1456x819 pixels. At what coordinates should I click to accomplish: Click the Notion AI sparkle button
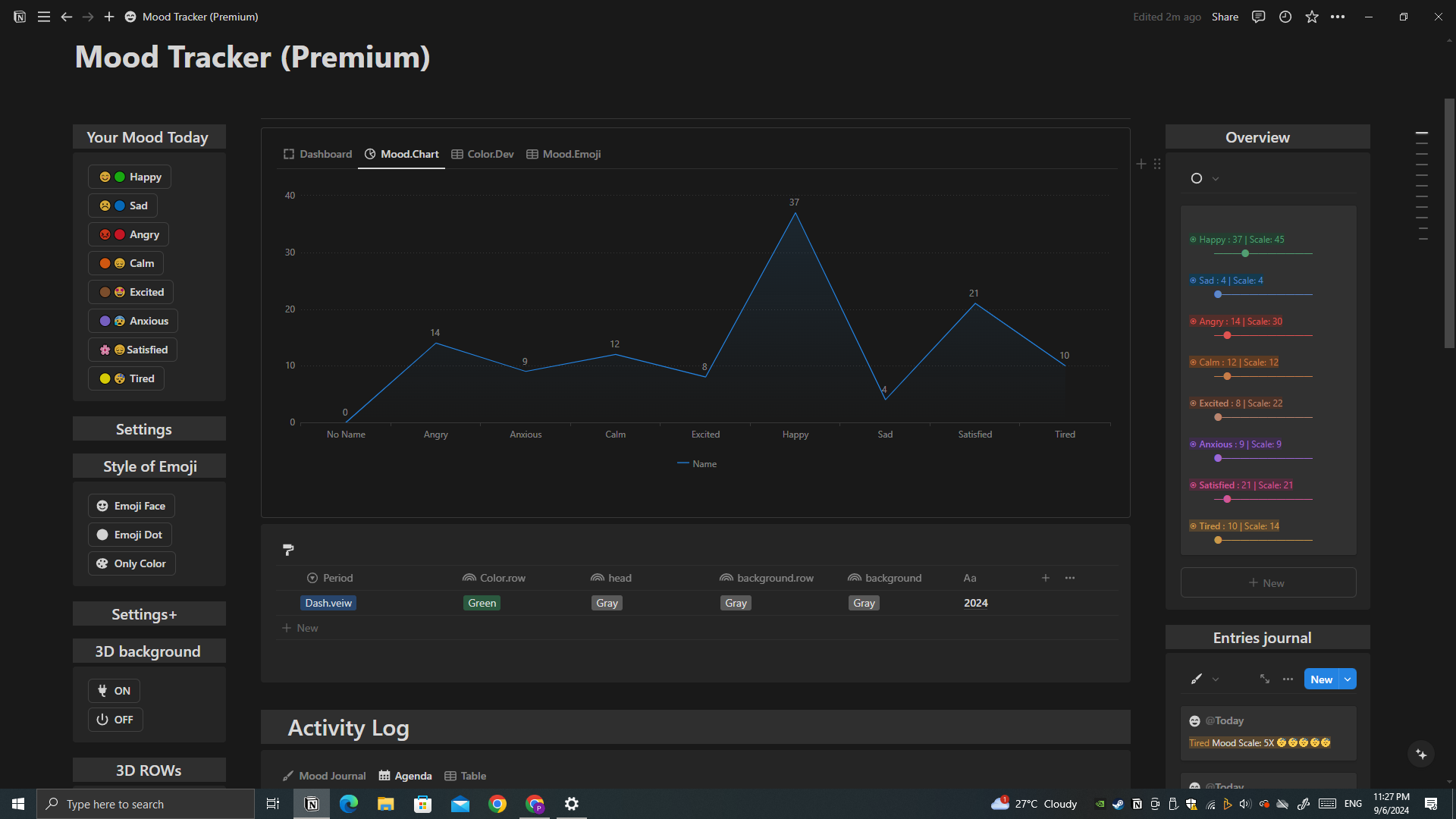point(1421,755)
